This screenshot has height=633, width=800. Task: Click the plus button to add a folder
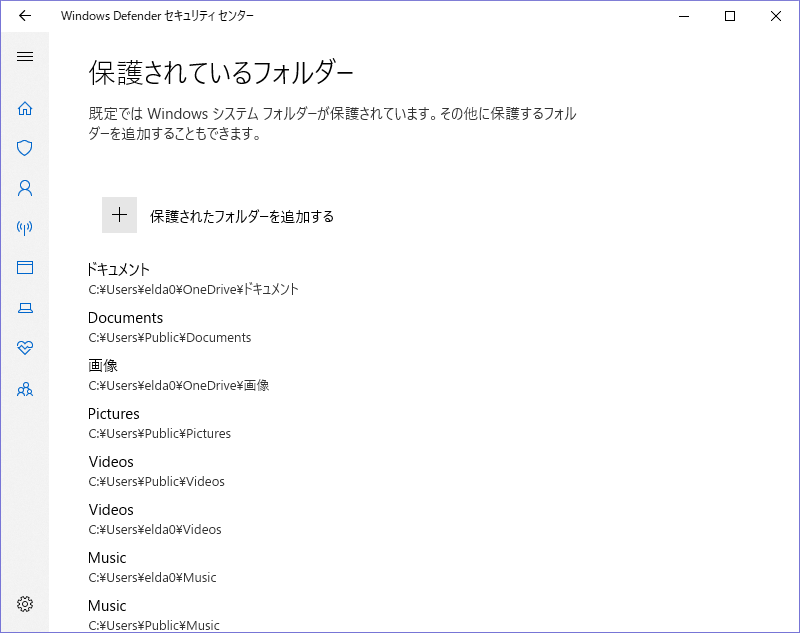coord(119,215)
